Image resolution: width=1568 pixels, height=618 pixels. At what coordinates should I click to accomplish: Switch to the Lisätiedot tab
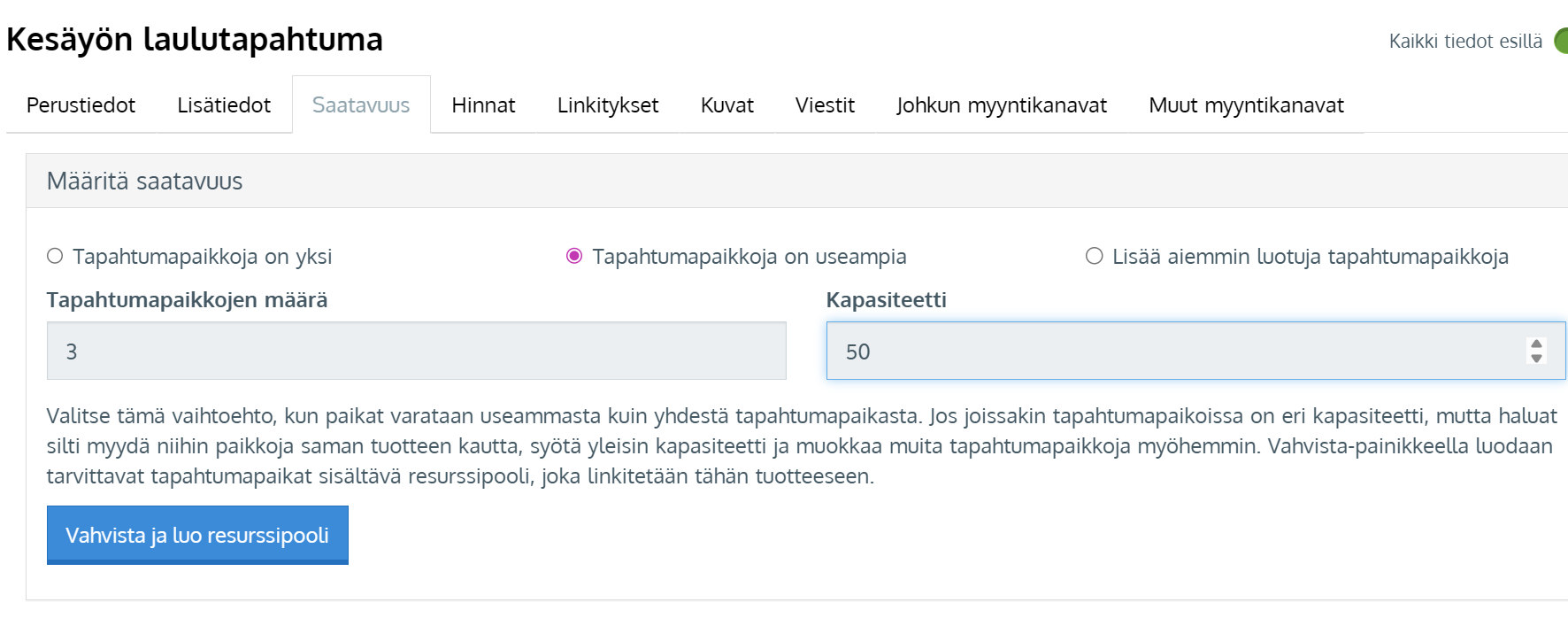(x=224, y=105)
